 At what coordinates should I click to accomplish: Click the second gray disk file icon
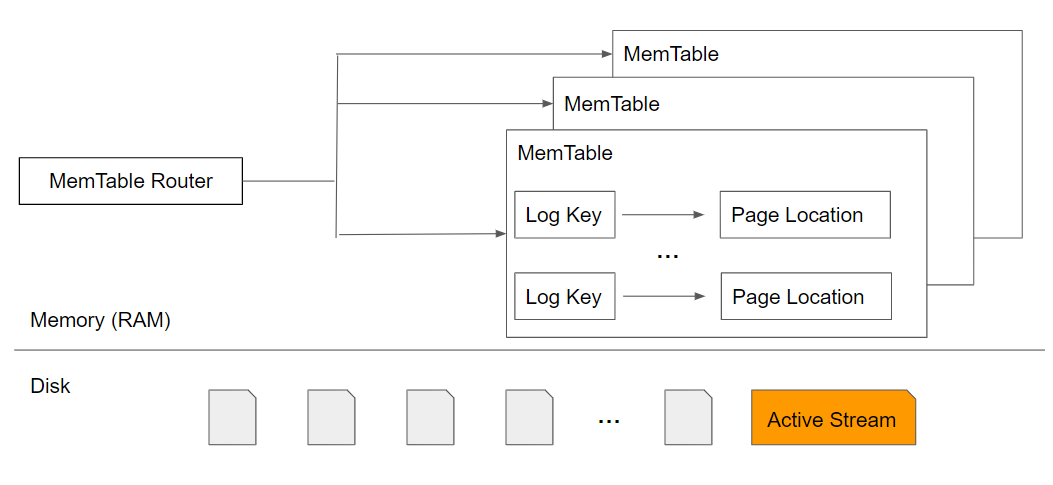pyautogui.click(x=331, y=417)
